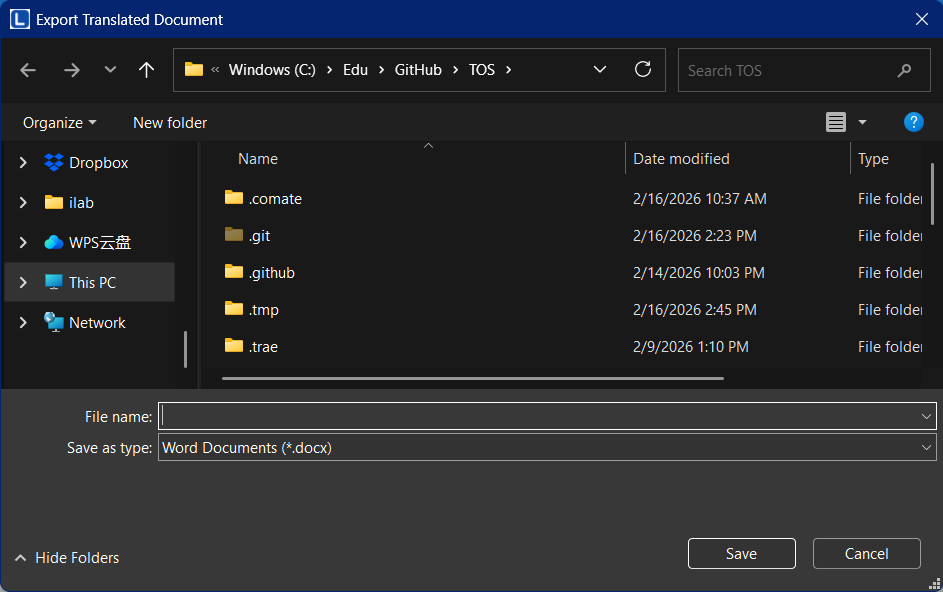Expand the Network tree node
The width and height of the screenshot is (943, 592).
[x=23, y=323]
